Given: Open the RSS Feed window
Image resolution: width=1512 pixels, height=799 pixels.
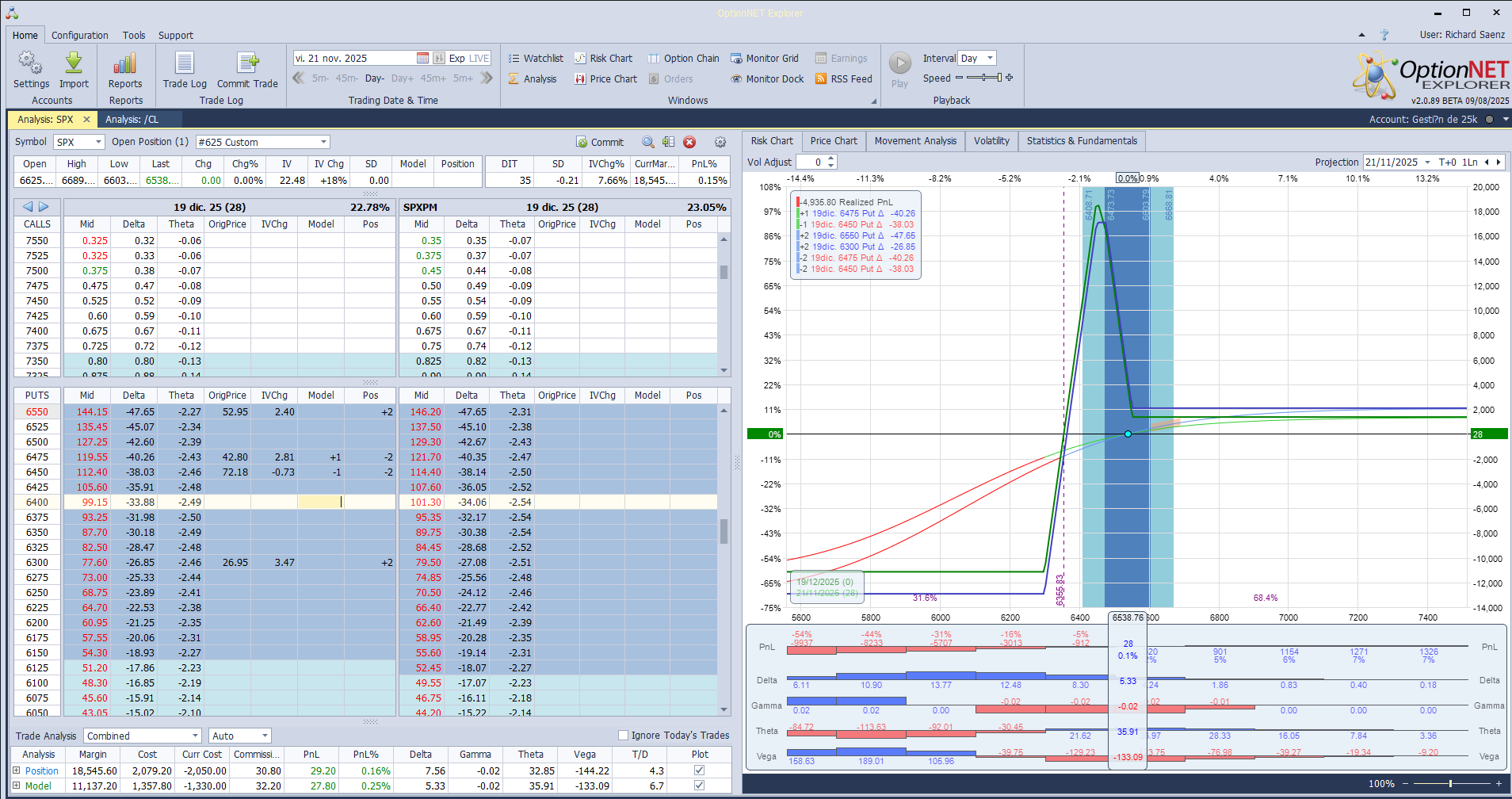Looking at the screenshot, I should tap(844, 79).
